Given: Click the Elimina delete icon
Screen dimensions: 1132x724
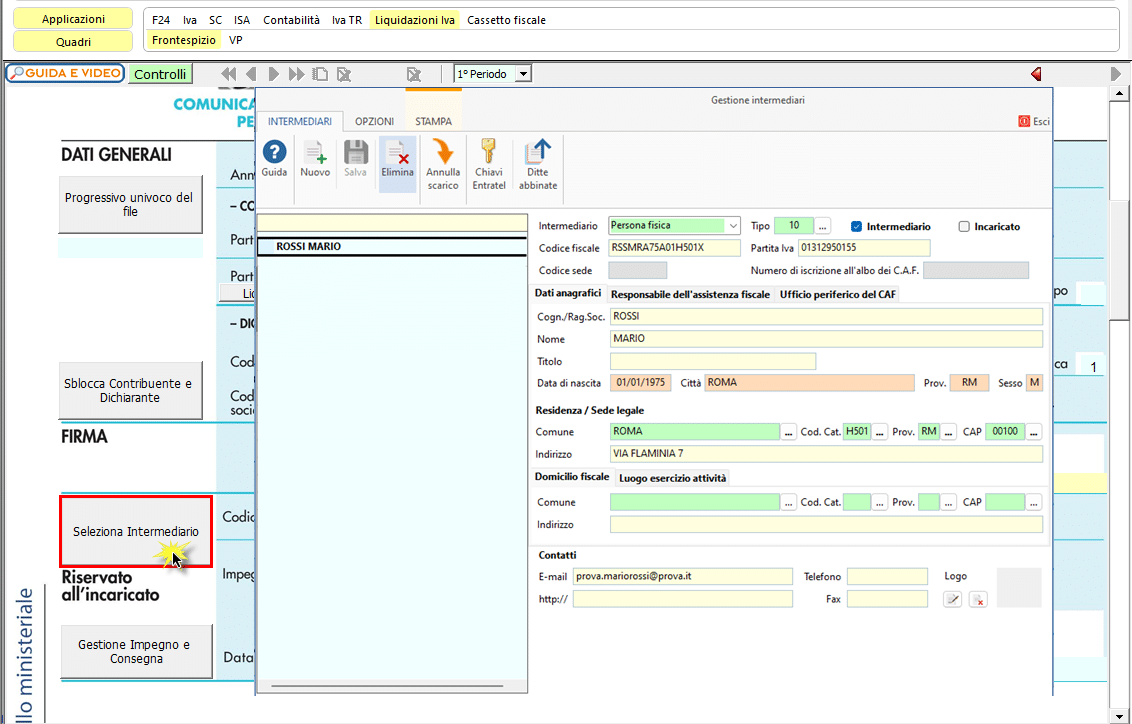Looking at the screenshot, I should (x=397, y=153).
